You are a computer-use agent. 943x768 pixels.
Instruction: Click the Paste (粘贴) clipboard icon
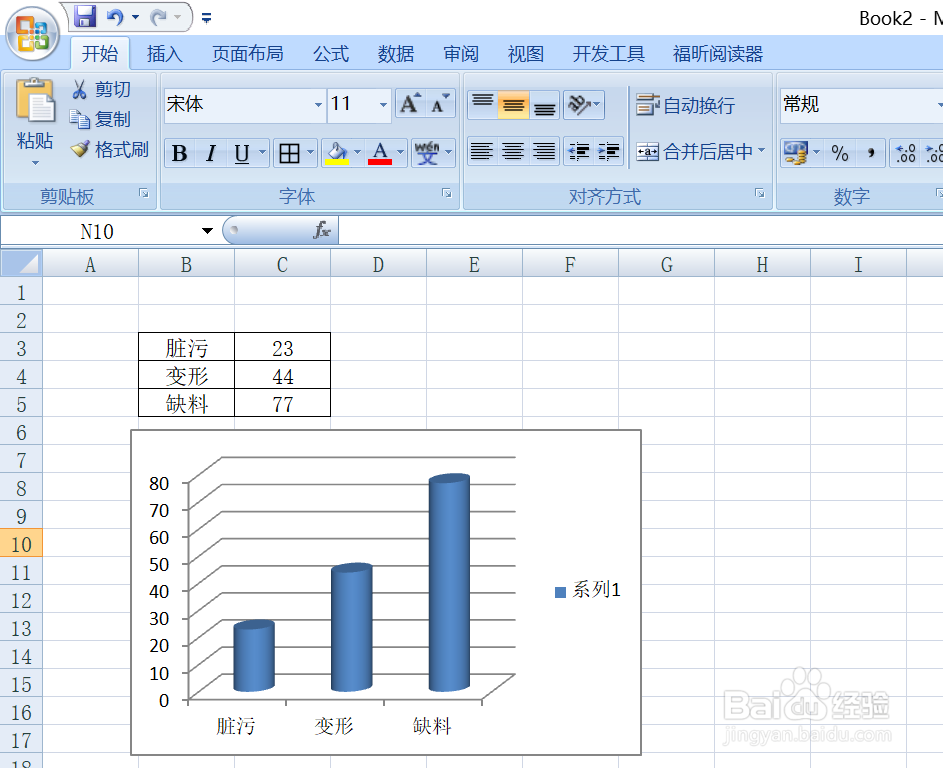pyautogui.click(x=35, y=100)
